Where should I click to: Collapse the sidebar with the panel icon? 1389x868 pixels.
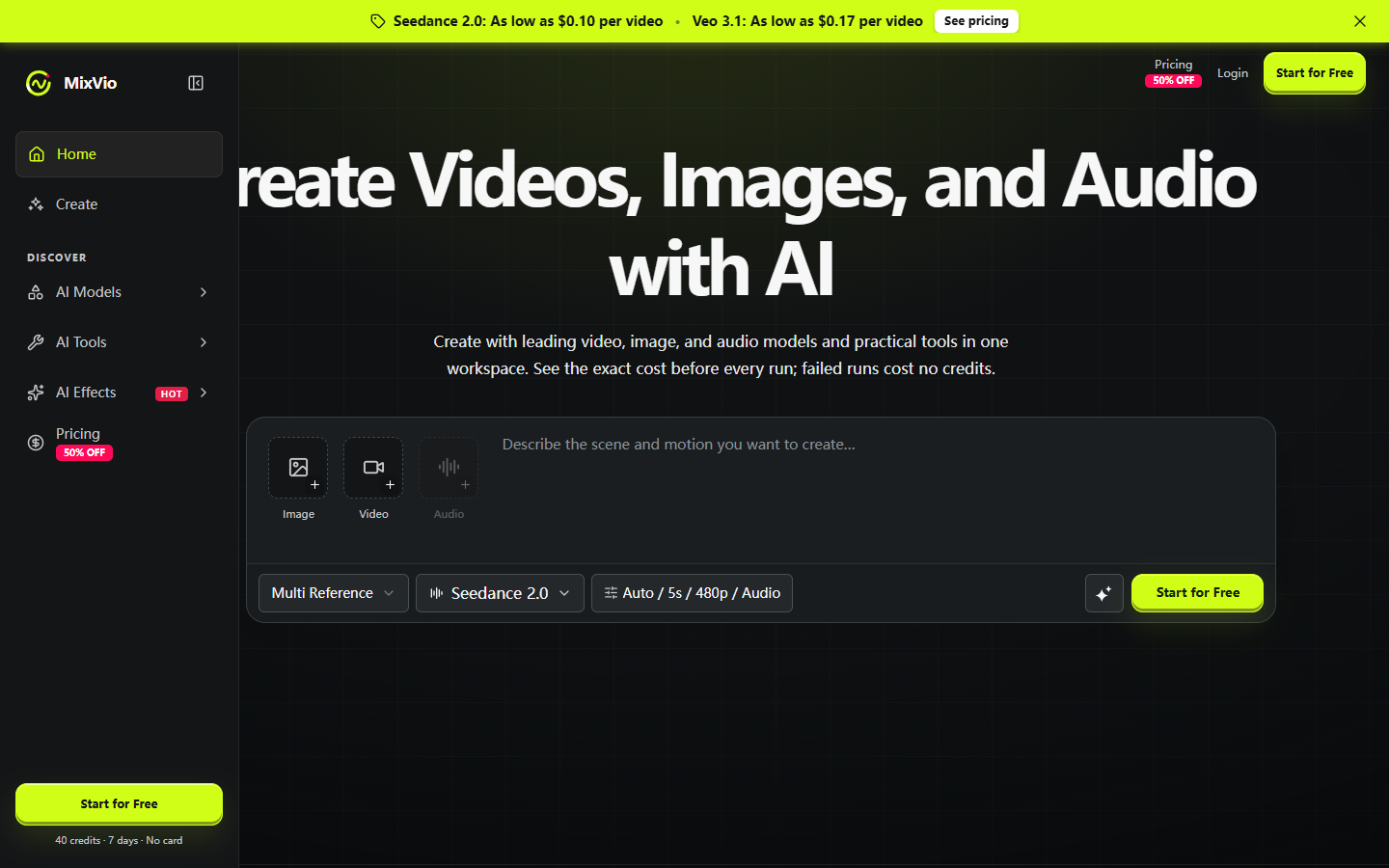pyautogui.click(x=196, y=83)
